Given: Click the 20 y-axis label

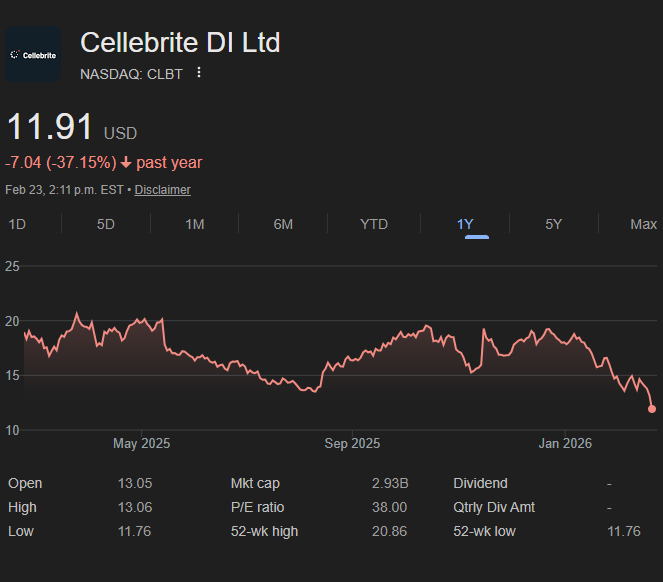Looking at the screenshot, I should click(12, 321).
